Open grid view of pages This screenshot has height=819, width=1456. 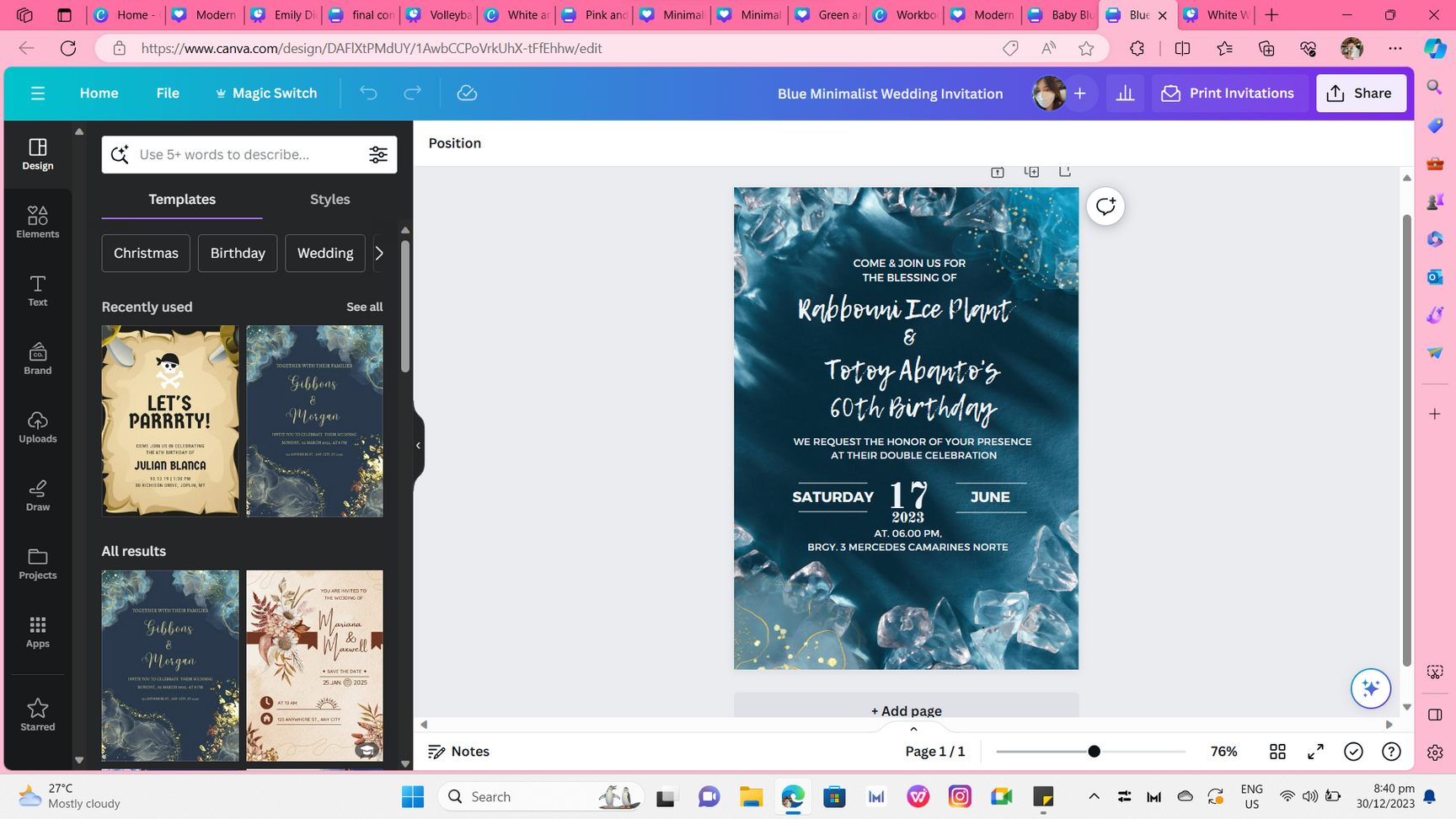coord(1277,752)
